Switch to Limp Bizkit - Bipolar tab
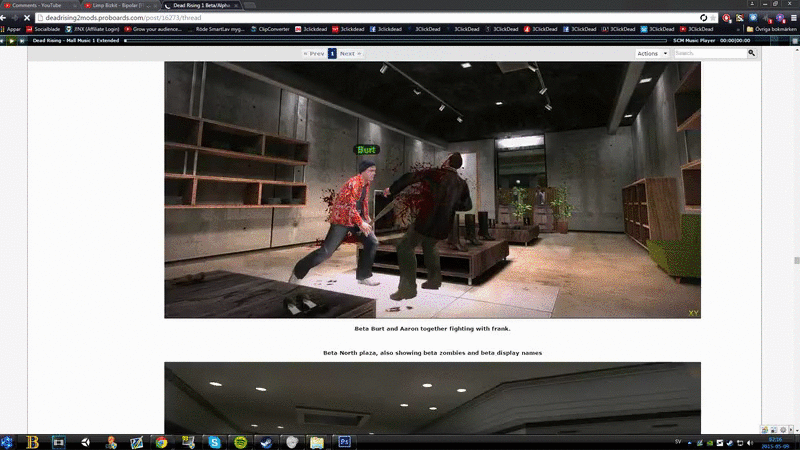Image resolution: width=800 pixels, height=450 pixels. point(118,5)
